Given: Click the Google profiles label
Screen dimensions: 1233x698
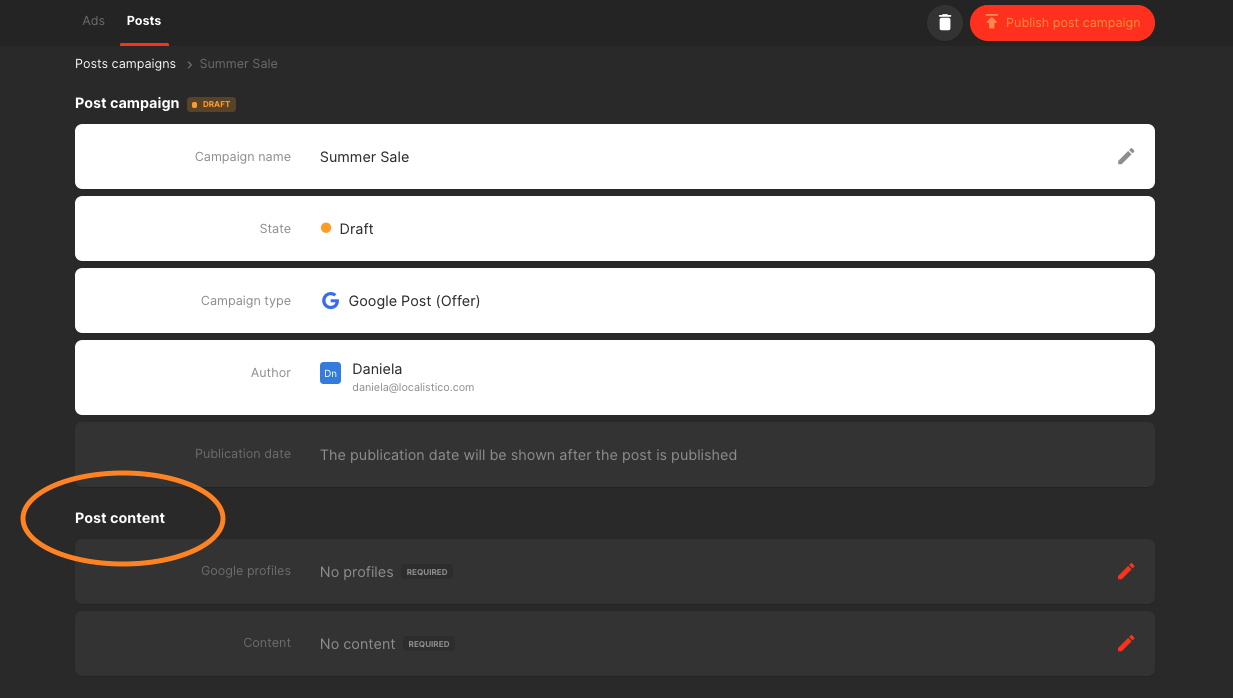Looking at the screenshot, I should (x=246, y=571).
